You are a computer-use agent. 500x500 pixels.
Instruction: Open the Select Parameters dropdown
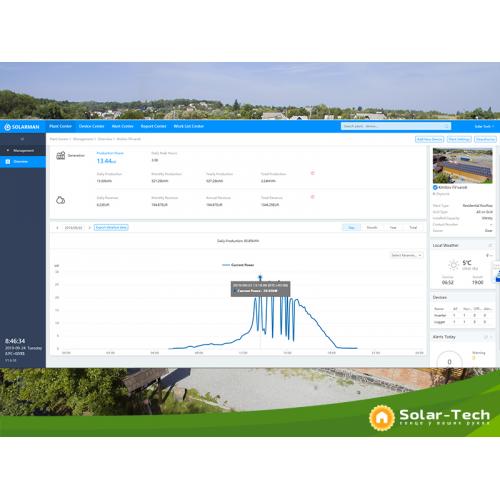(x=406, y=255)
